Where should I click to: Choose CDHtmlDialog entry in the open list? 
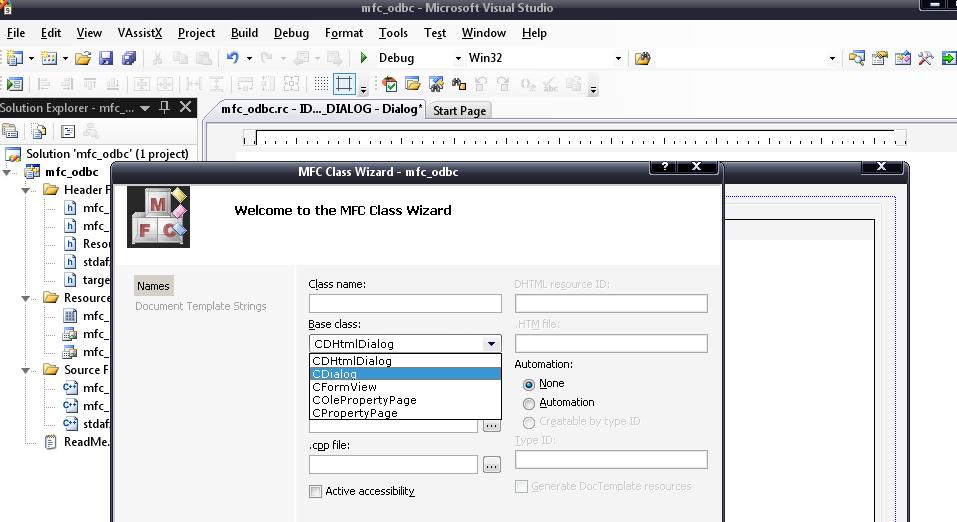[x=405, y=361]
